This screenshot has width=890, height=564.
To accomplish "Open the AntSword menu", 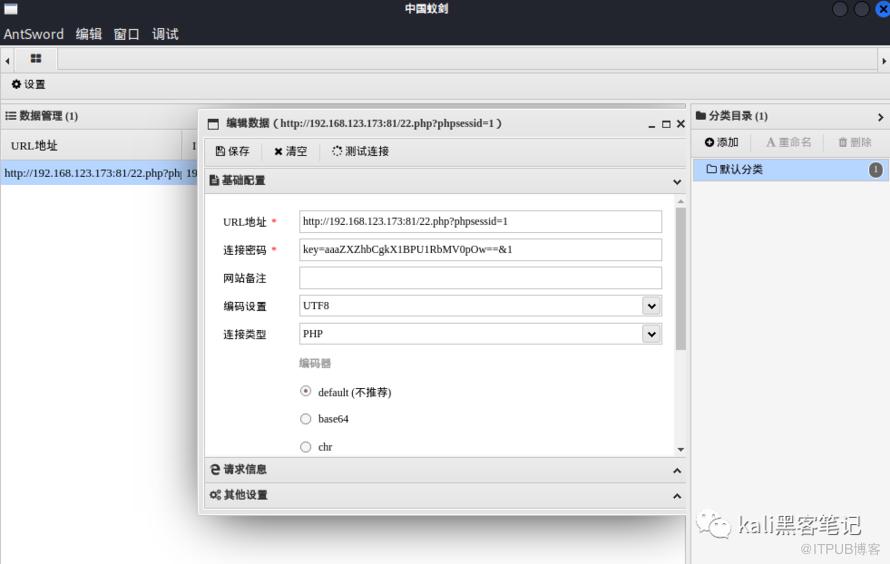I will (33, 34).
